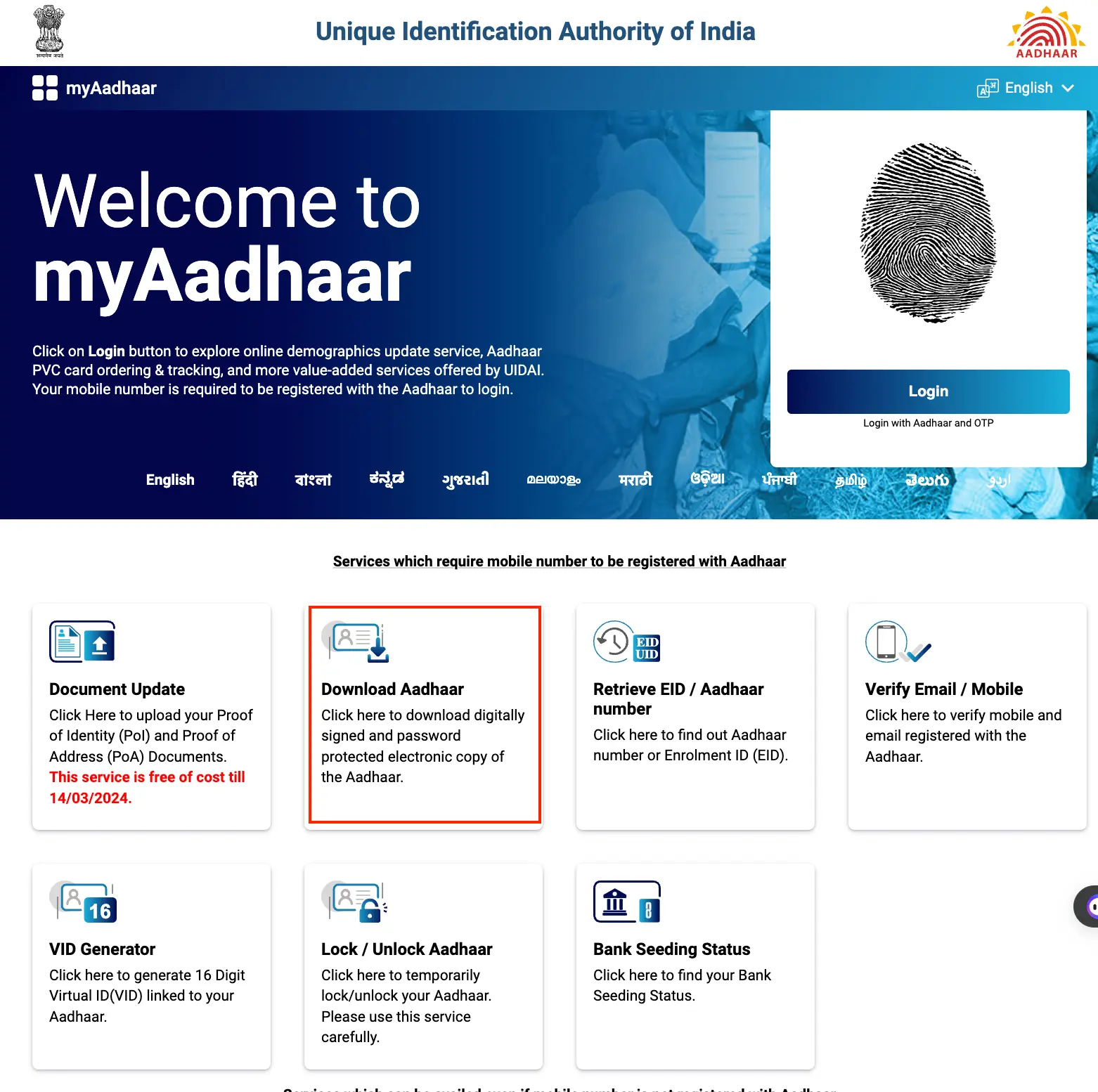Open the Document Update service heading
The height and width of the screenshot is (1092, 1098).
pyautogui.click(x=117, y=689)
